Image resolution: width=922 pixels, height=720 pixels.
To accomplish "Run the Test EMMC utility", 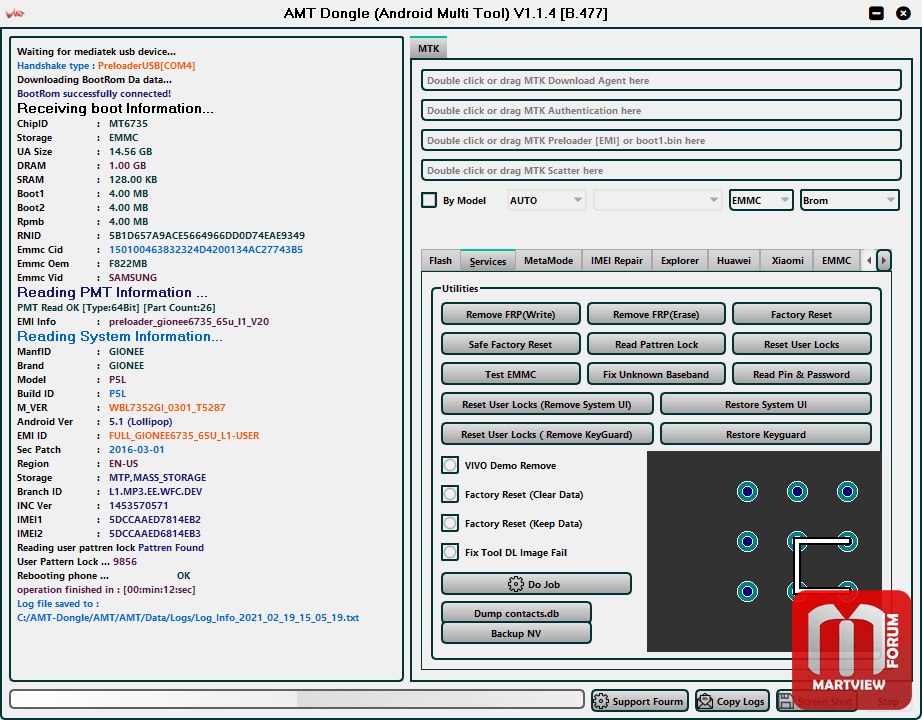I will point(510,374).
